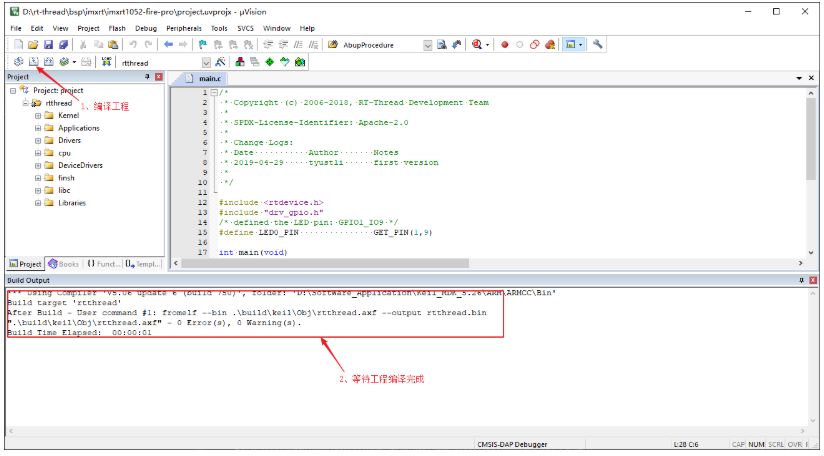Screen dimensions: 824x456
Task: Pin the Project panel with the pushpin
Action: click(147, 77)
